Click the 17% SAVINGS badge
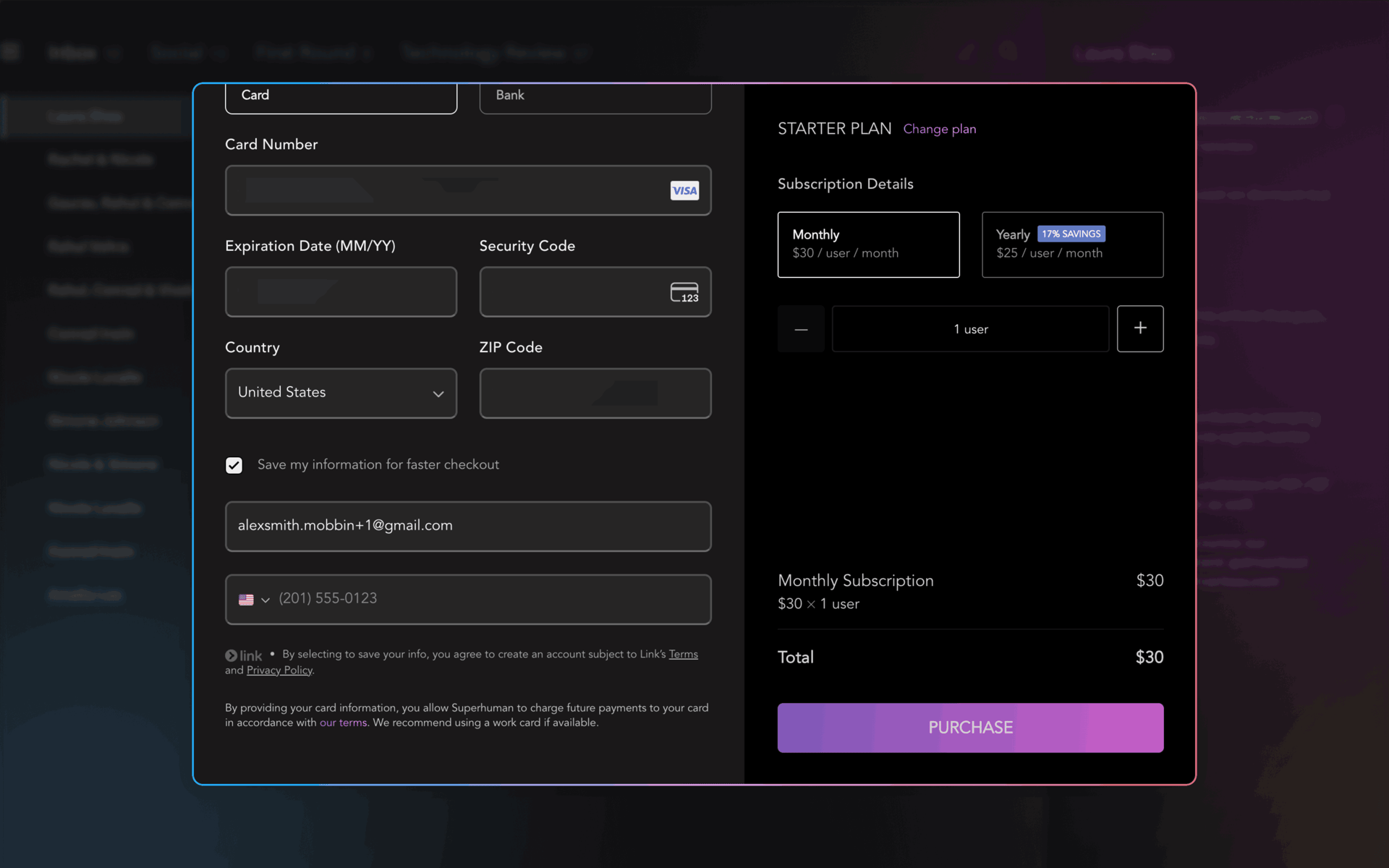The width and height of the screenshot is (1389, 868). (1071, 234)
